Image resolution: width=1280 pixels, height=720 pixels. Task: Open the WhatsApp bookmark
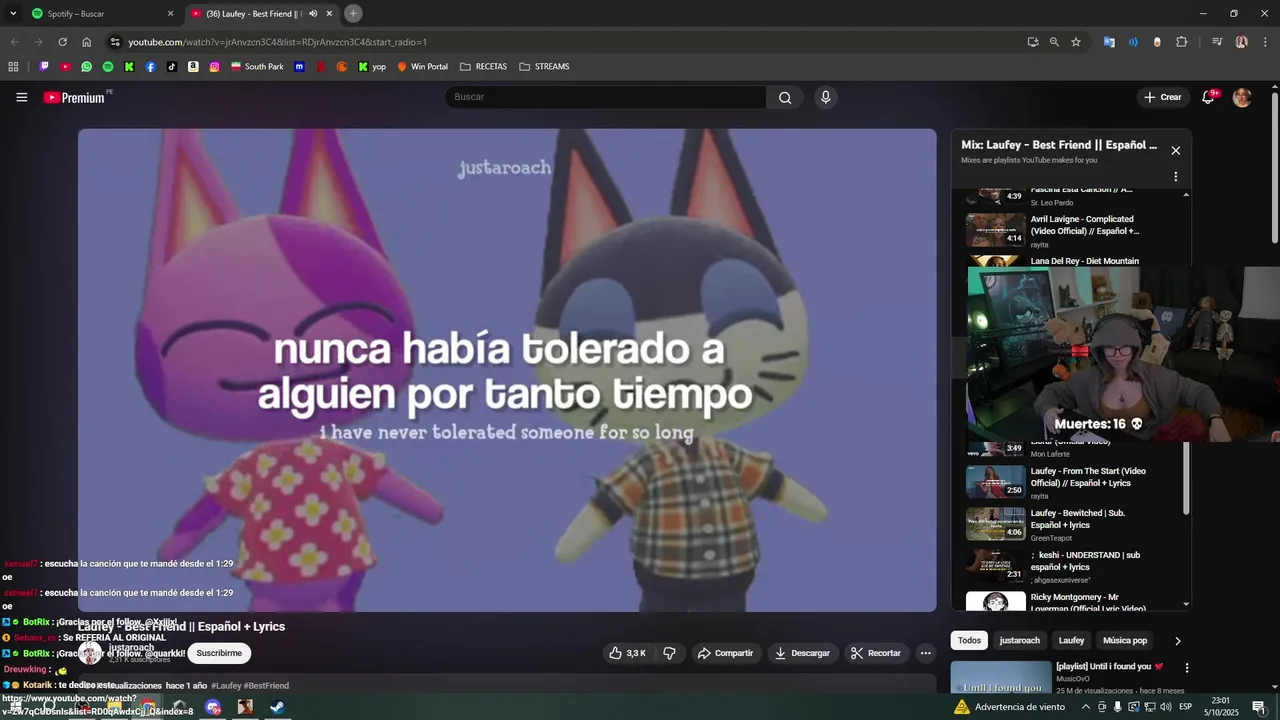pos(87,67)
